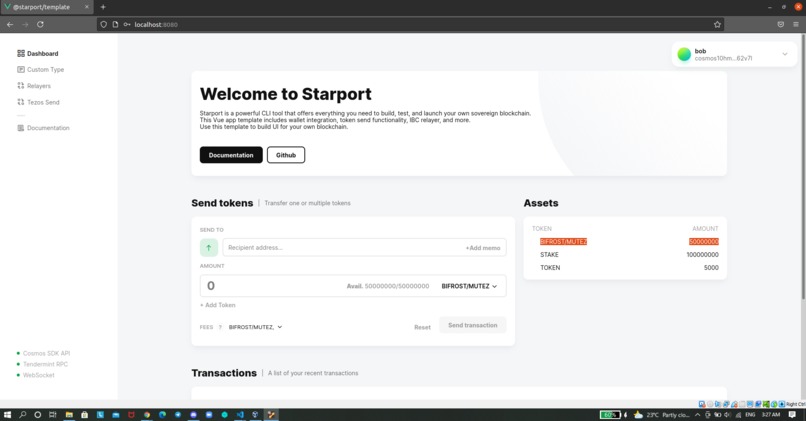
Task: Click the Reset button
Action: (x=422, y=327)
